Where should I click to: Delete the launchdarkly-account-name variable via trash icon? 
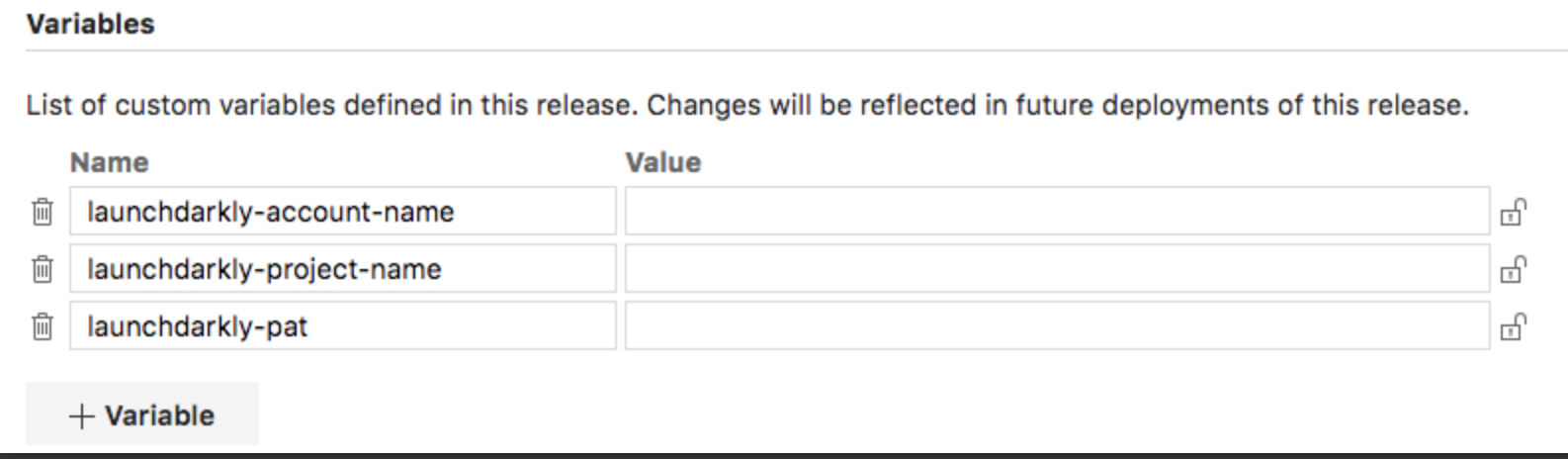tap(43, 212)
